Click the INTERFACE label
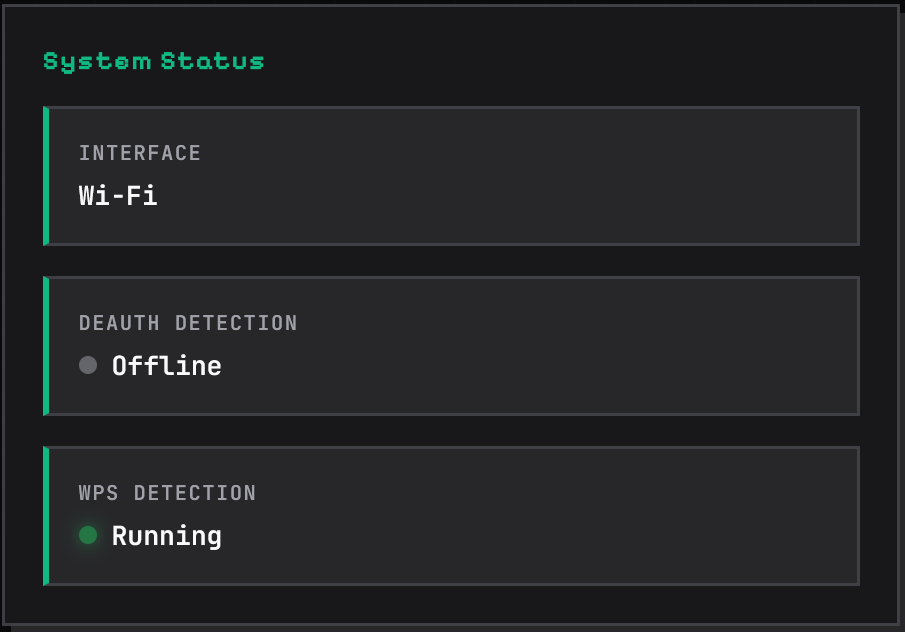The width and height of the screenshot is (905, 632). click(140, 153)
